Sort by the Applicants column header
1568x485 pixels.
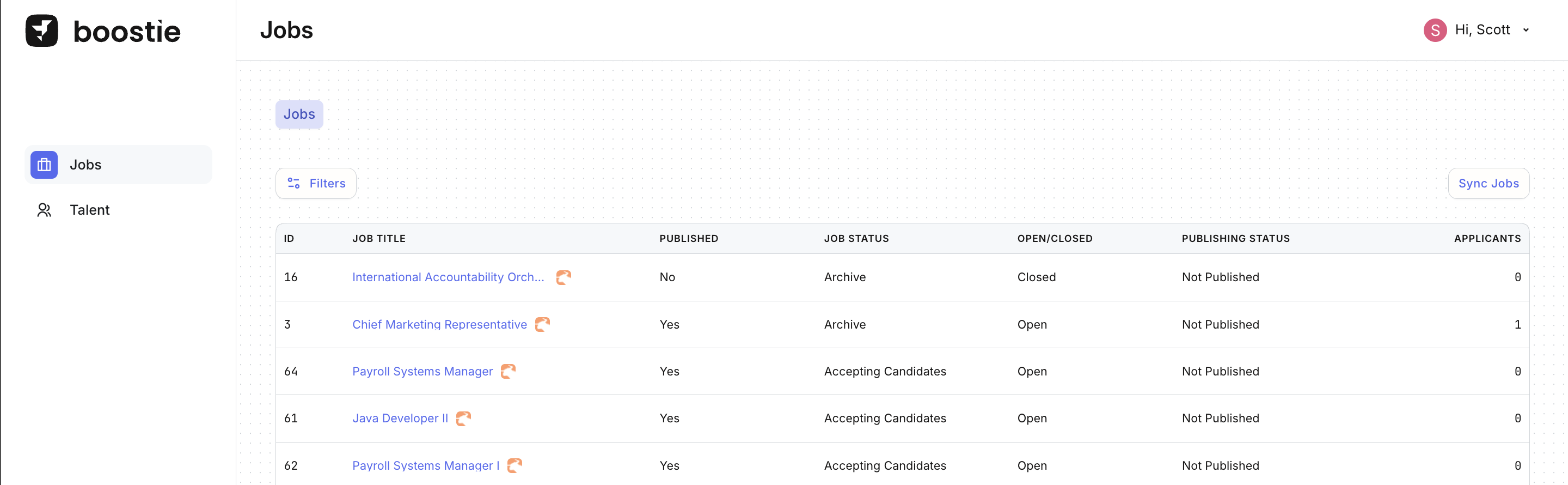[x=1486, y=239]
